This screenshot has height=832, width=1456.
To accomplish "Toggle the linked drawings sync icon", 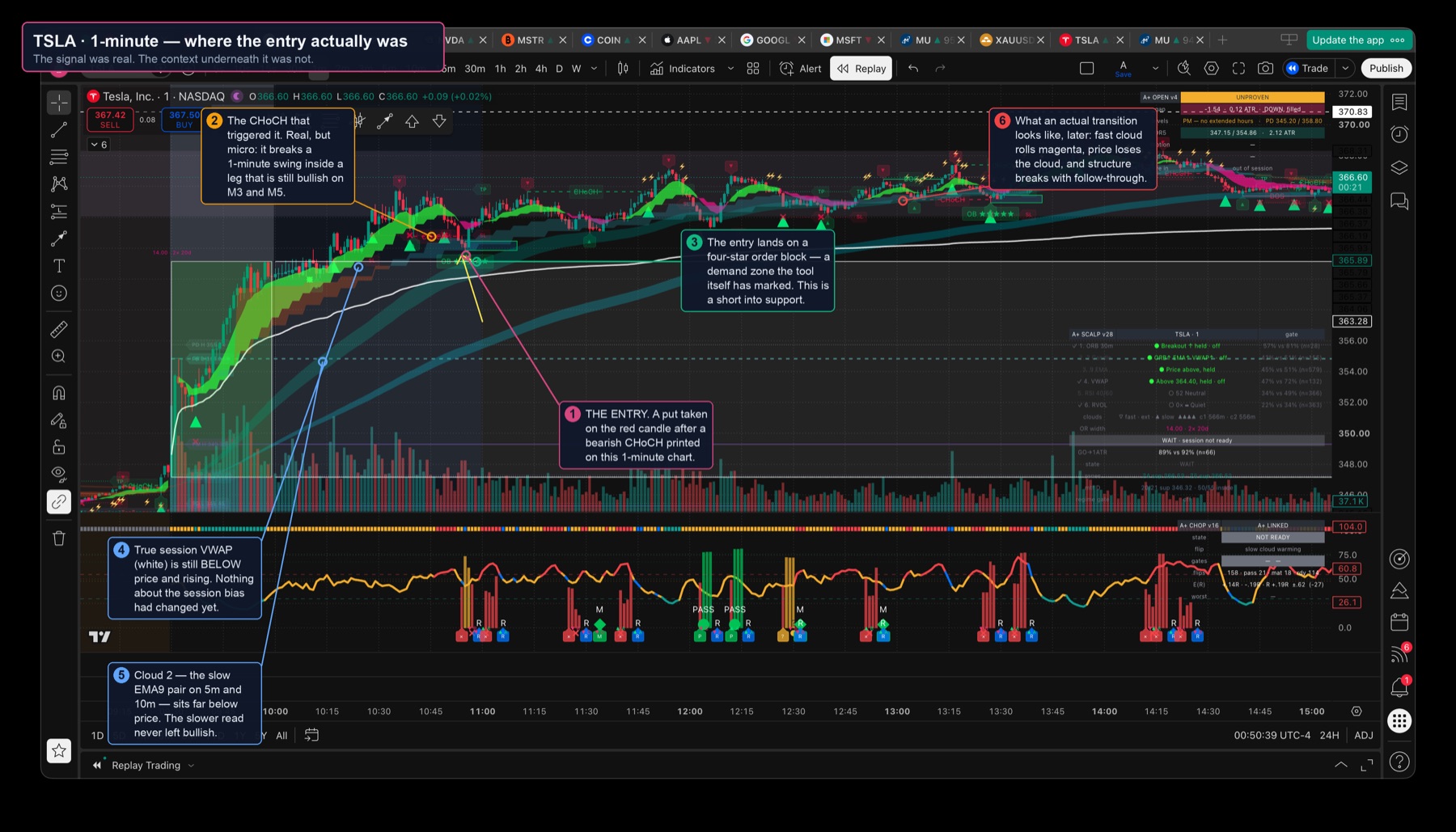I will (59, 502).
